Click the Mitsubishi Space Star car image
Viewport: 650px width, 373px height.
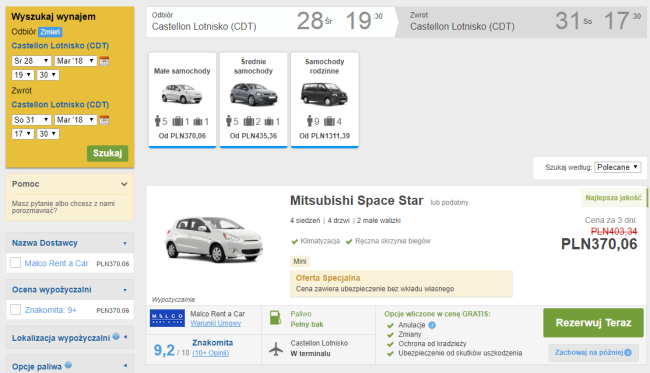pos(213,239)
